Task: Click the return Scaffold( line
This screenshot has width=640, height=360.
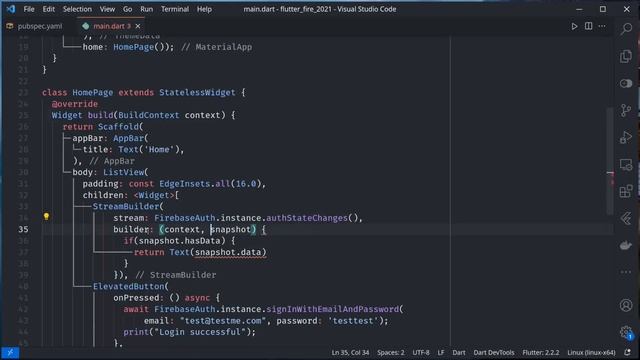Action: (103, 127)
